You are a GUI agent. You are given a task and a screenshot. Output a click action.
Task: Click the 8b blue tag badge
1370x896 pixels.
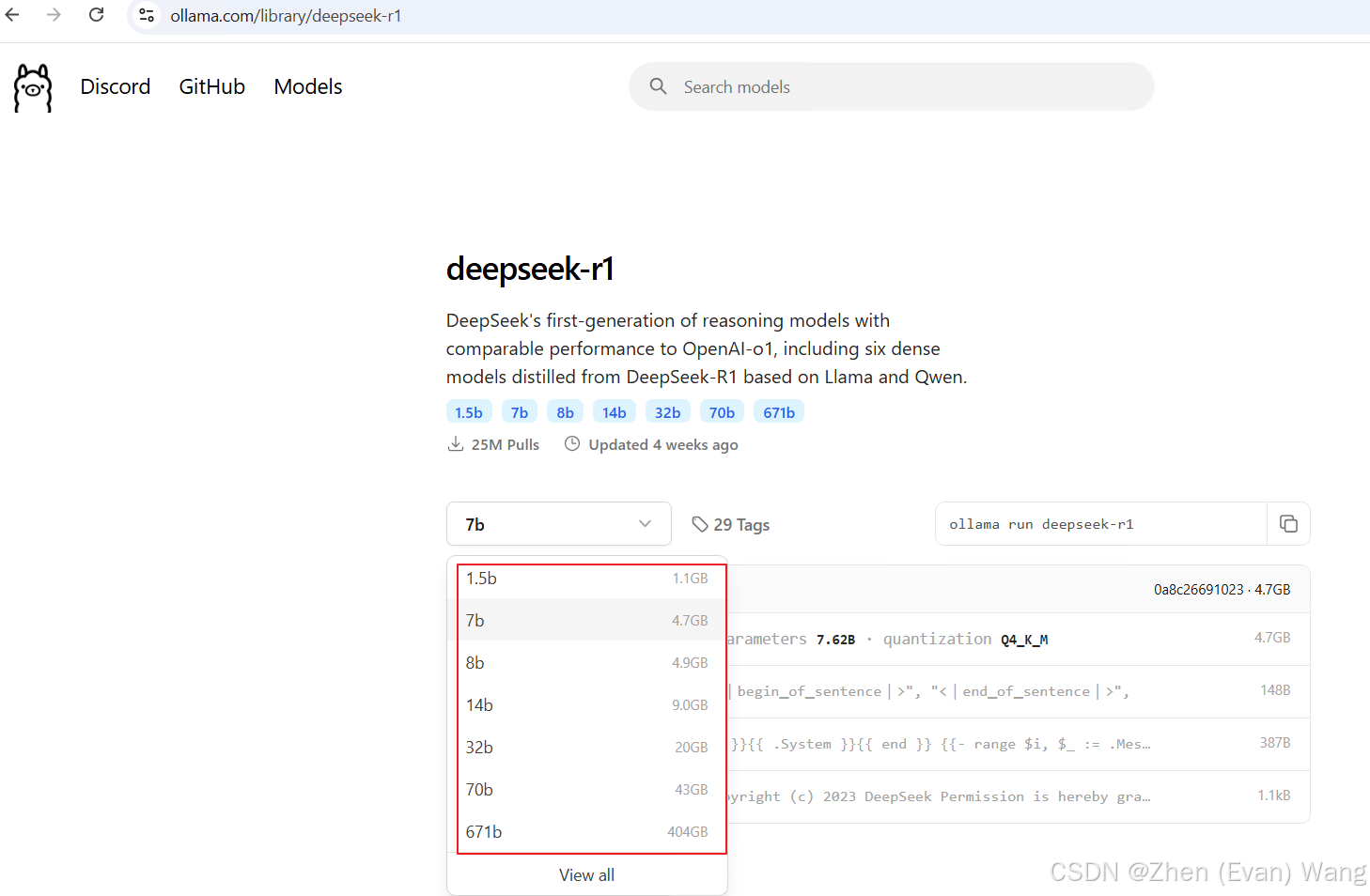click(x=565, y=412)
